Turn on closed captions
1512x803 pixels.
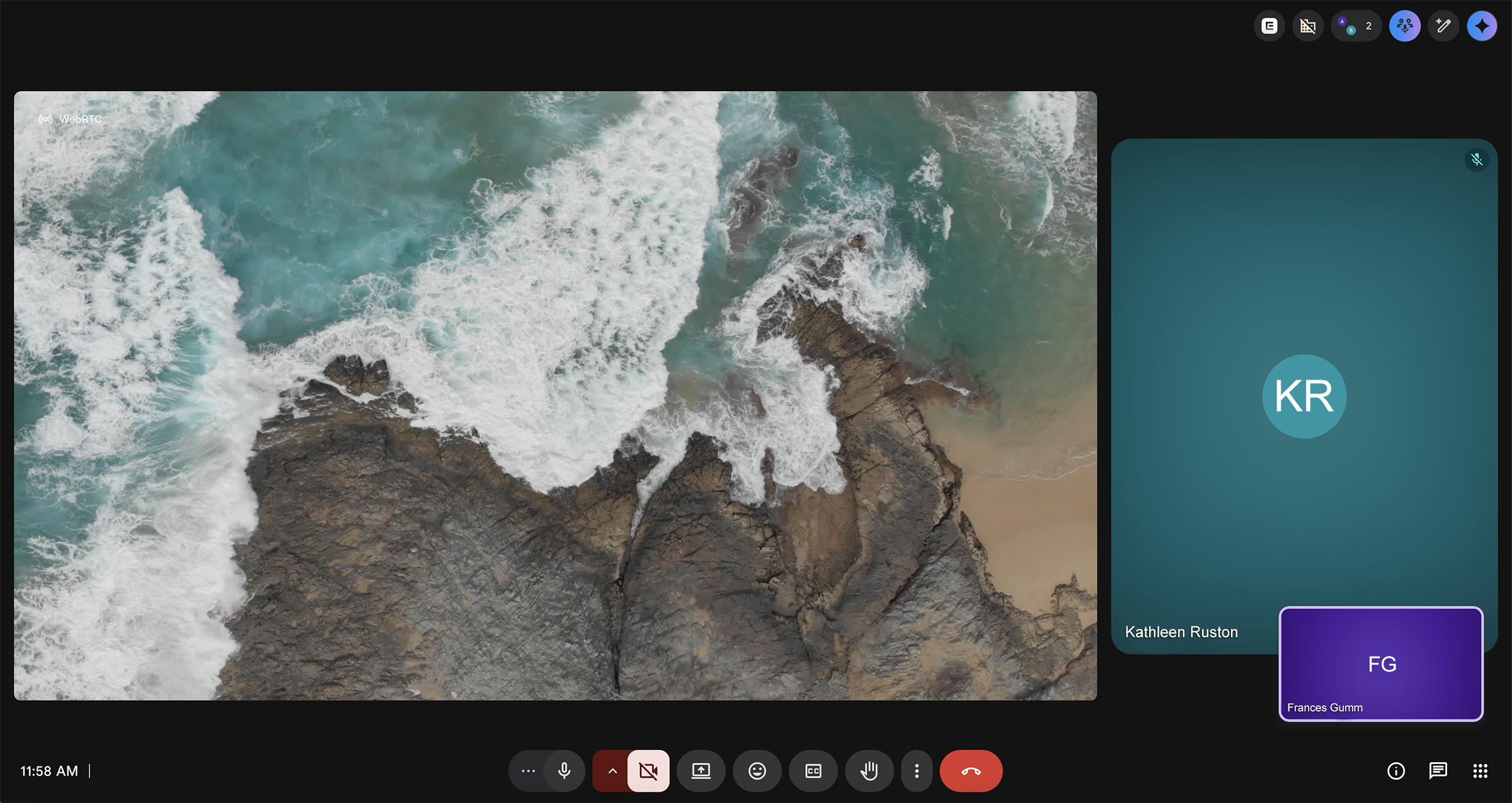(x=813, y=771)
